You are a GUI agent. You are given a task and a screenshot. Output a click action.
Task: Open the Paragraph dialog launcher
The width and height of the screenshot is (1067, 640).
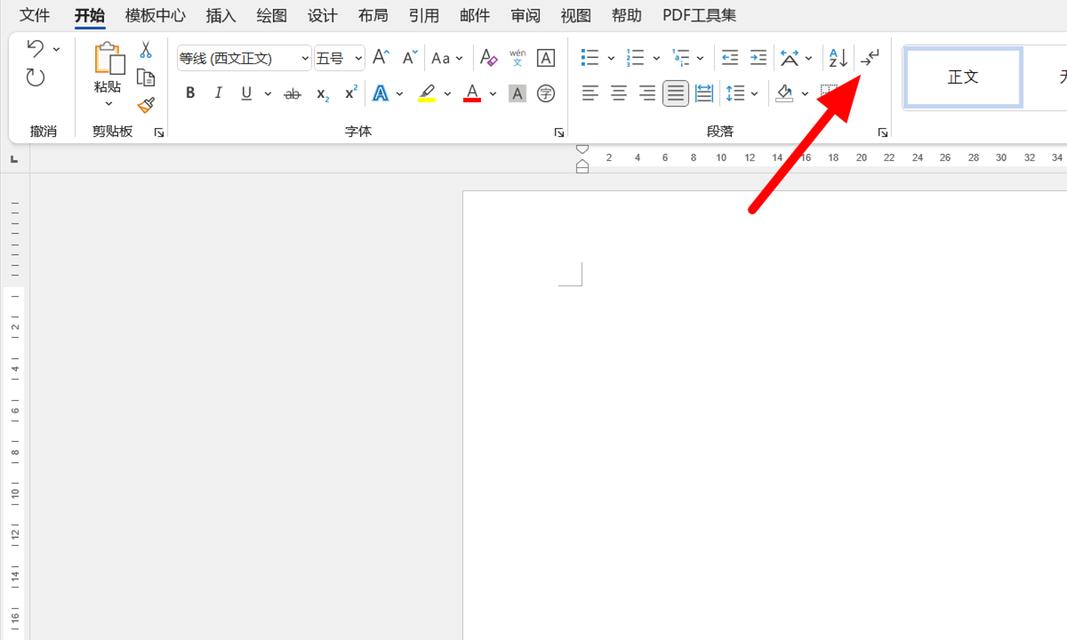click(883, 133)
